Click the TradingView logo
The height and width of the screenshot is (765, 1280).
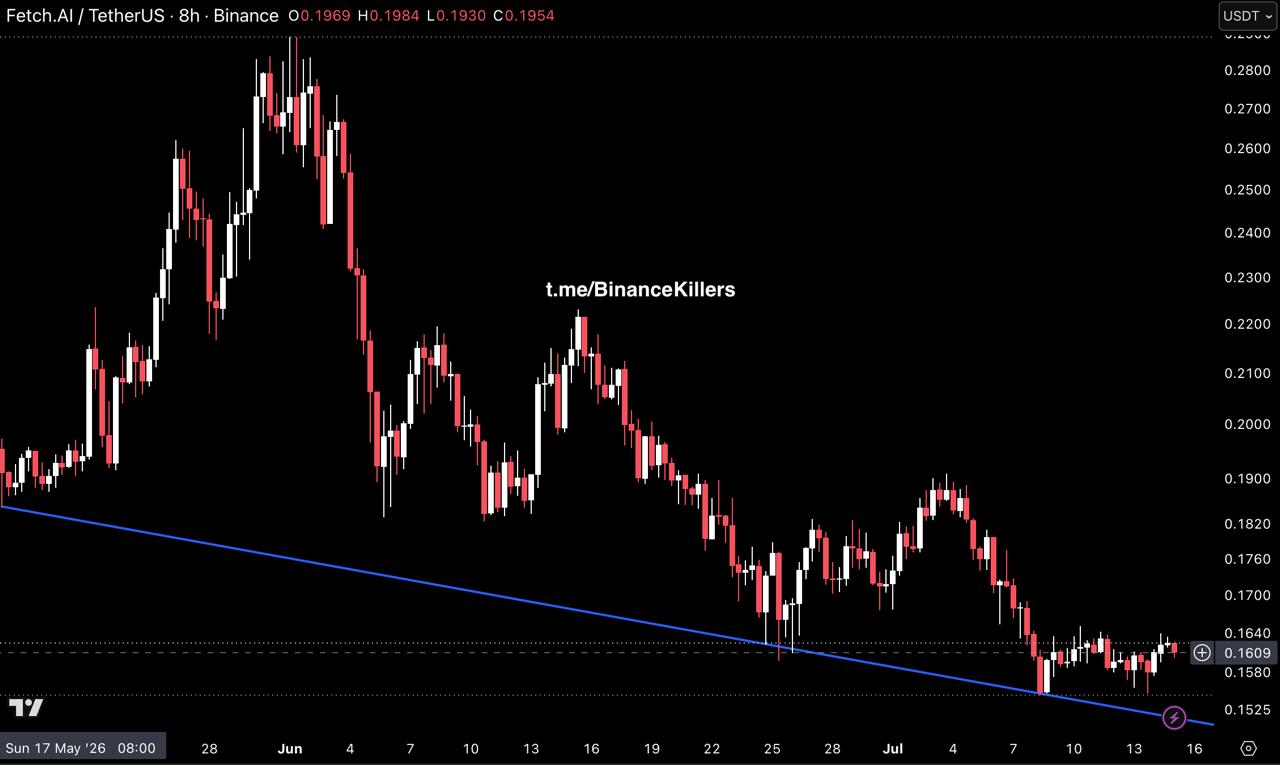[x=26, y=708]
